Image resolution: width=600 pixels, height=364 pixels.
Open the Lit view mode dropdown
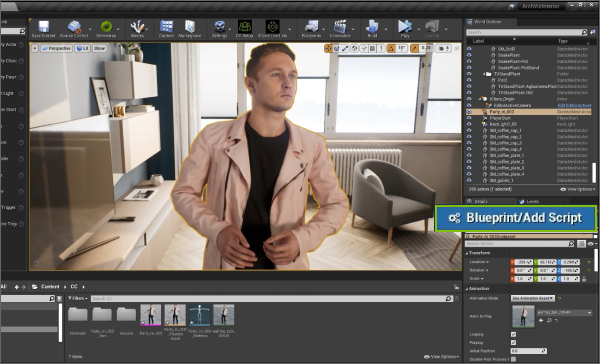tap(82, 49)
